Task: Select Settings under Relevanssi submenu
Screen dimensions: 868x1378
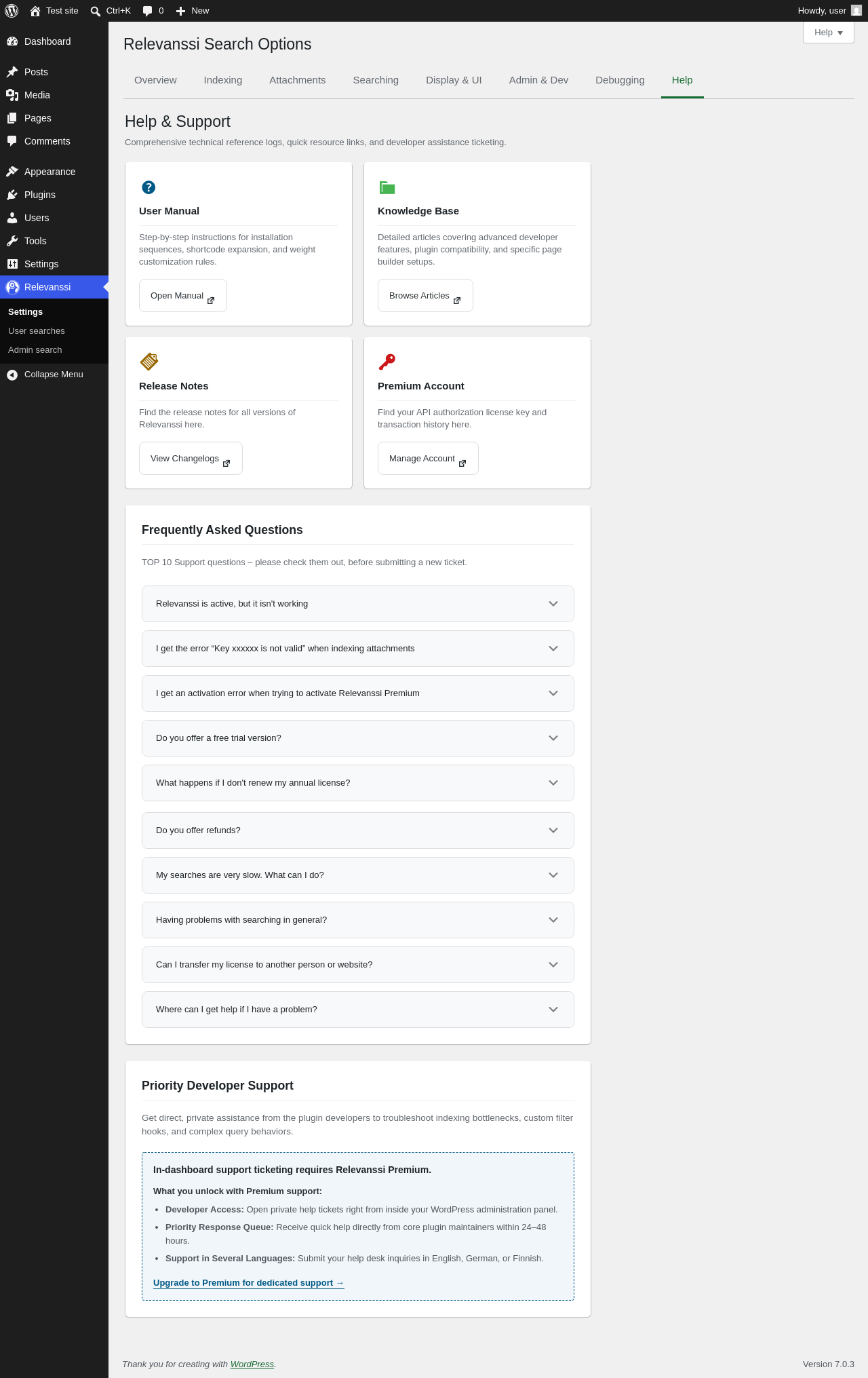Action: point(26,312)
